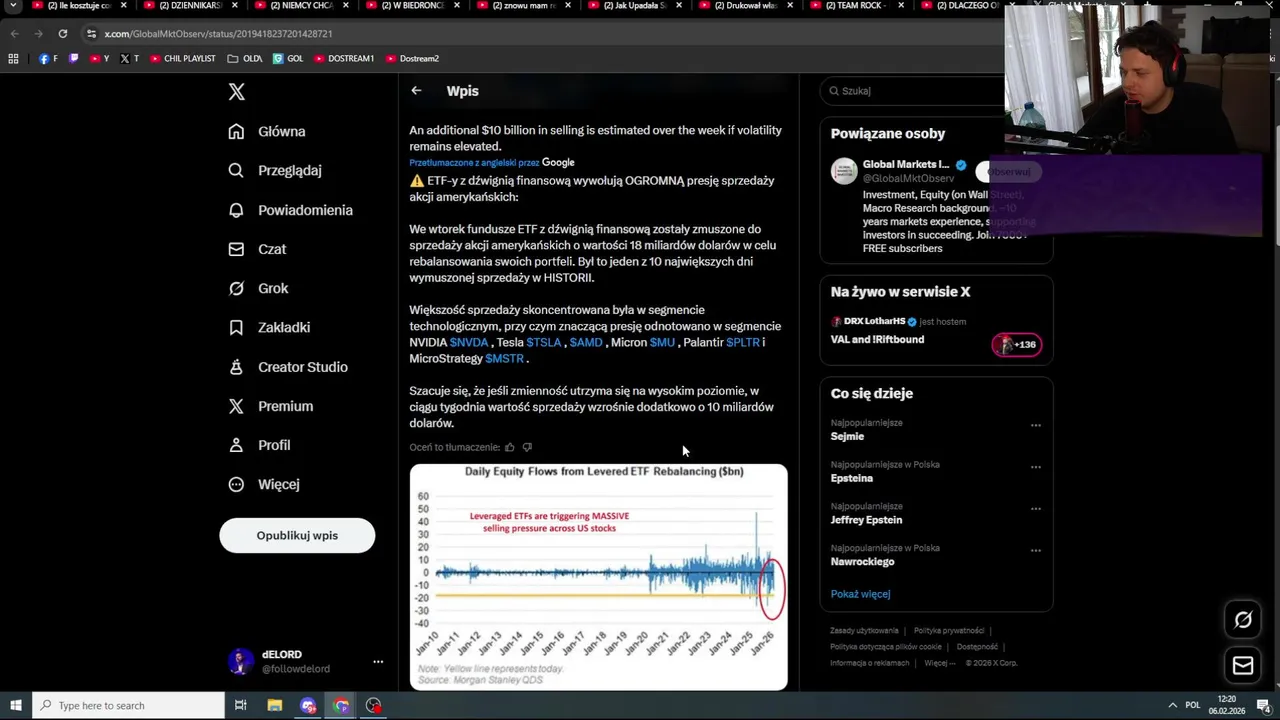Open the OLD bookmarks folder
This screenshot has height=720, width=1280.
tap(245, 59)
